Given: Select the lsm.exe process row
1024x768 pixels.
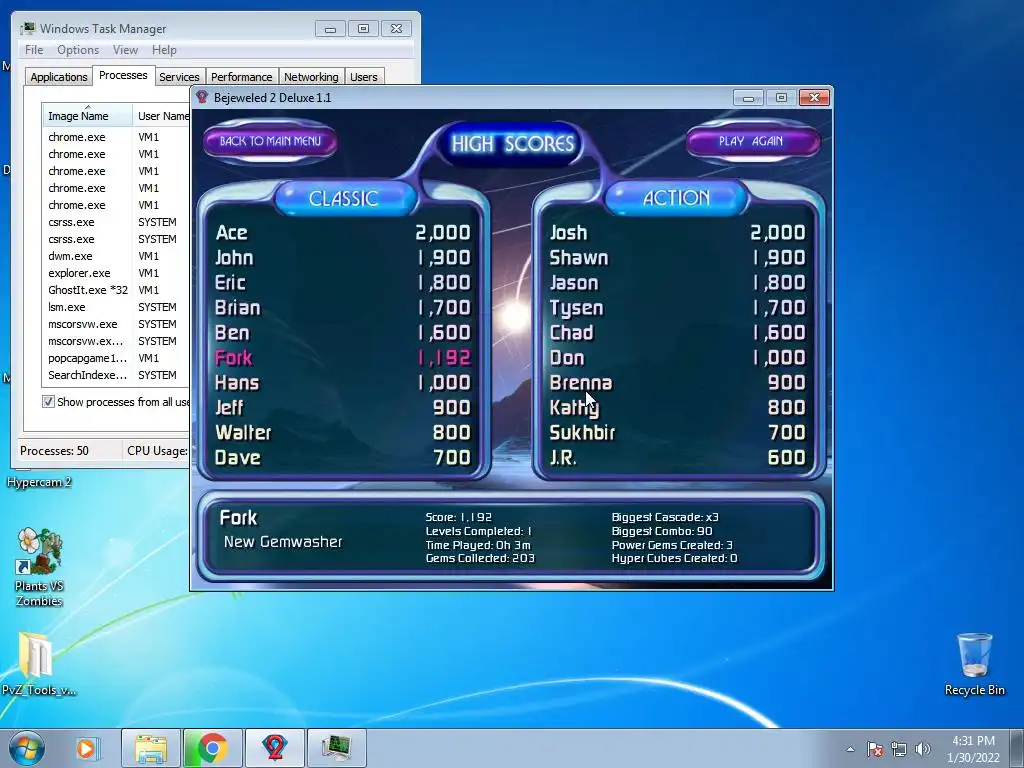Looking at the screenshot, I should coord(116,307).
